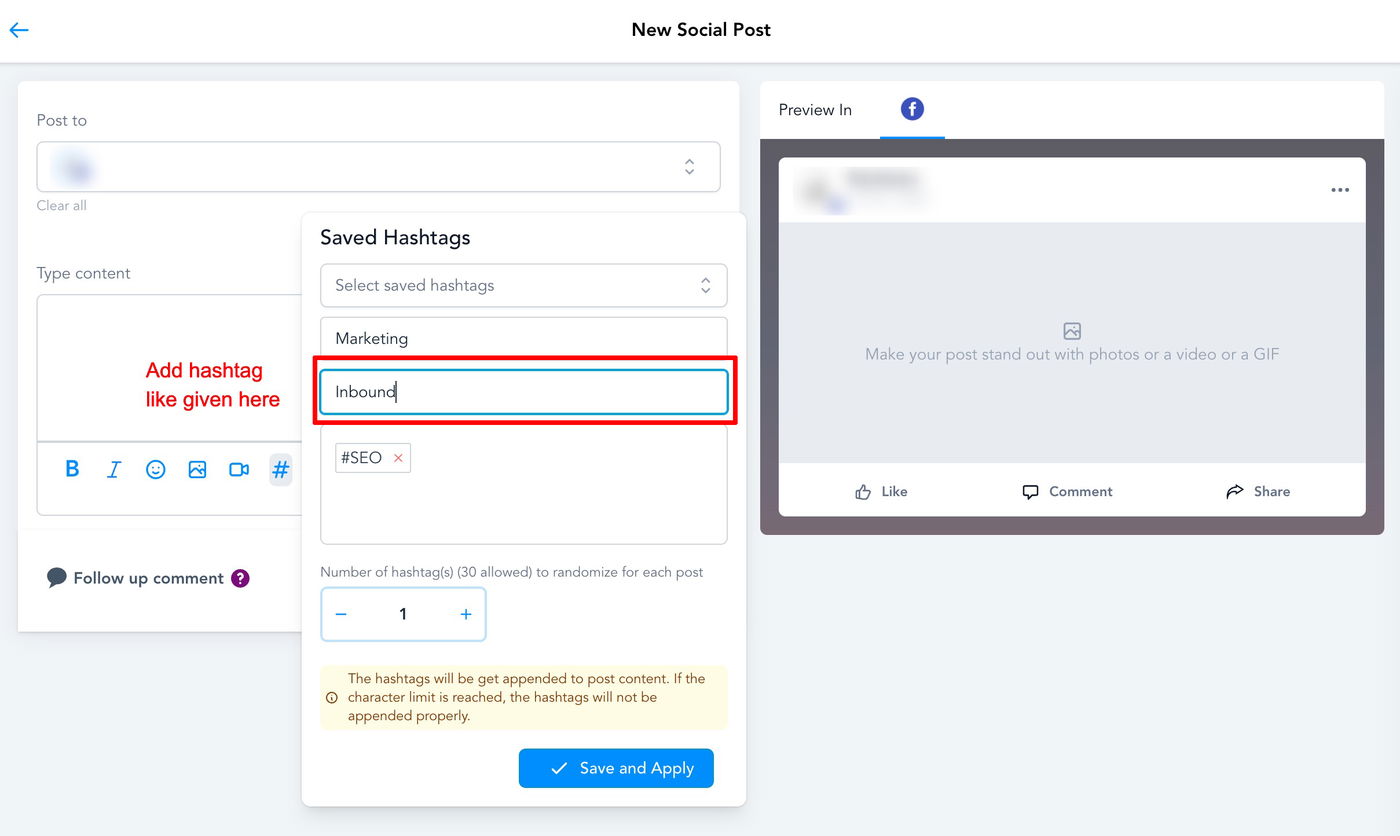Toggle italic text formatting
The width and height of the screenshot is (1400, 836).
[114, 469]
